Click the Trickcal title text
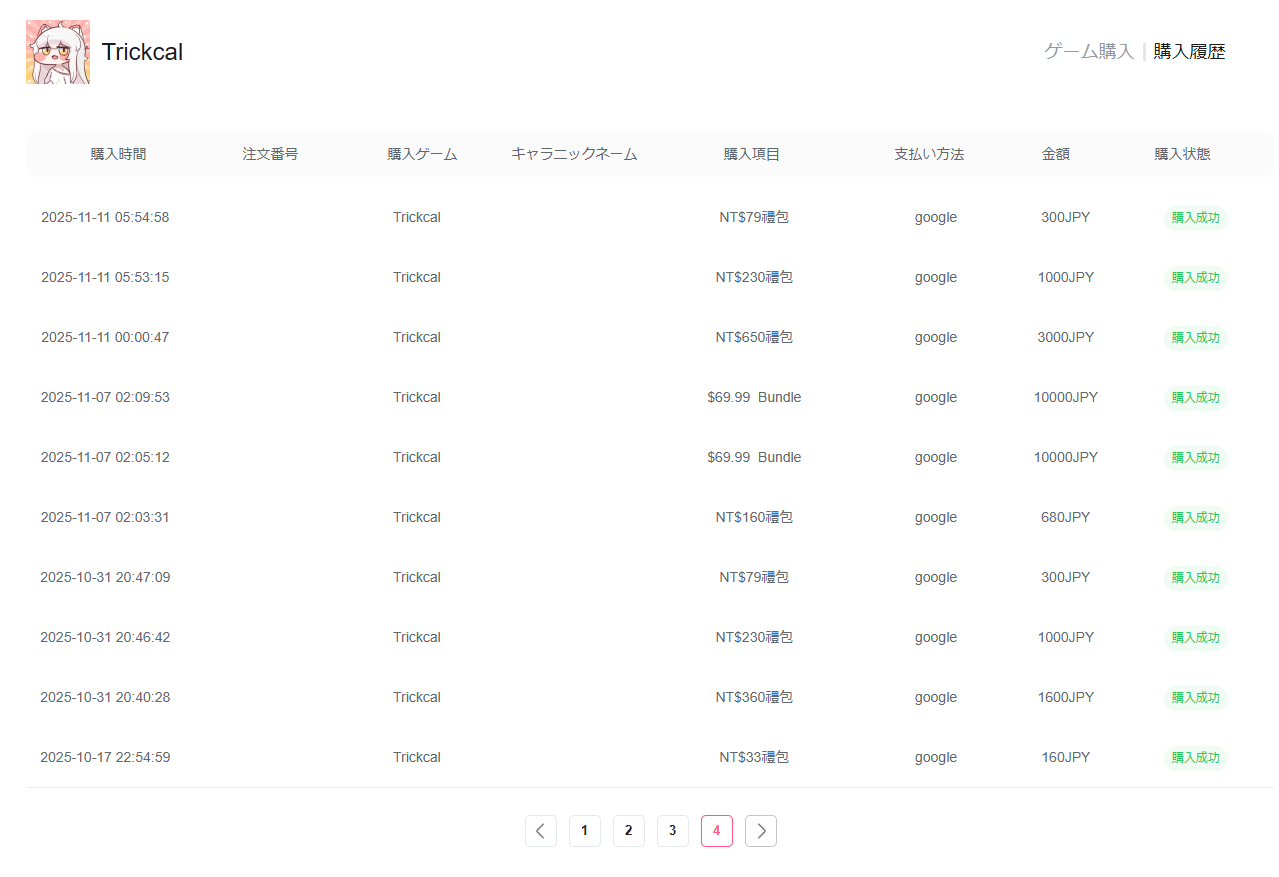 click(x=142, y=52)
